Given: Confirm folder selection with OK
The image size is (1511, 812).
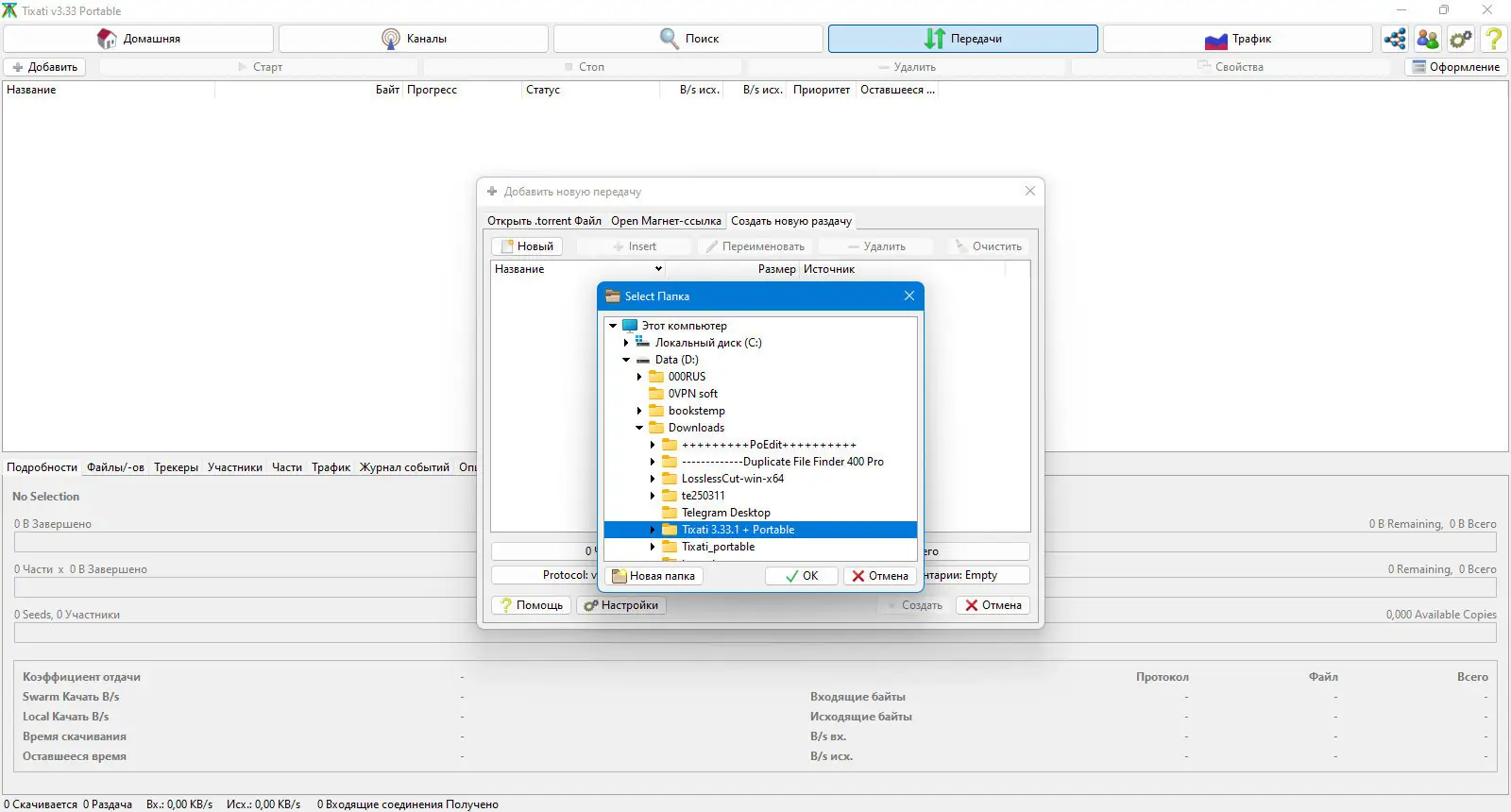Looking at the screenshot, I should (802, 576).
